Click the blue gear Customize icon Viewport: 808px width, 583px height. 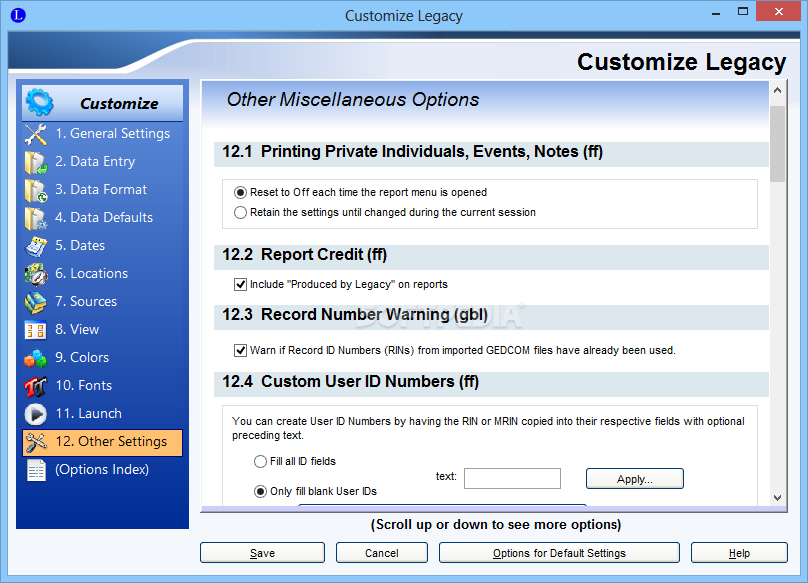click(39, 102)
